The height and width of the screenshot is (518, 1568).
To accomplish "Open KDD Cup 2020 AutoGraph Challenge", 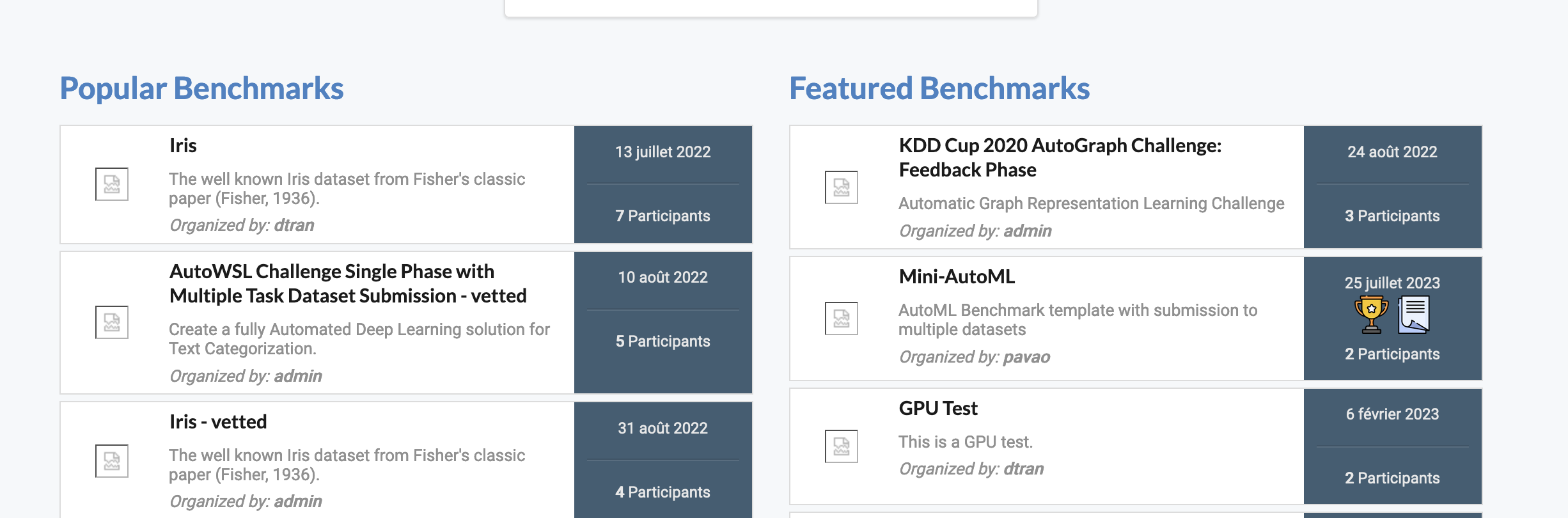I will [x=1060, y=157].
